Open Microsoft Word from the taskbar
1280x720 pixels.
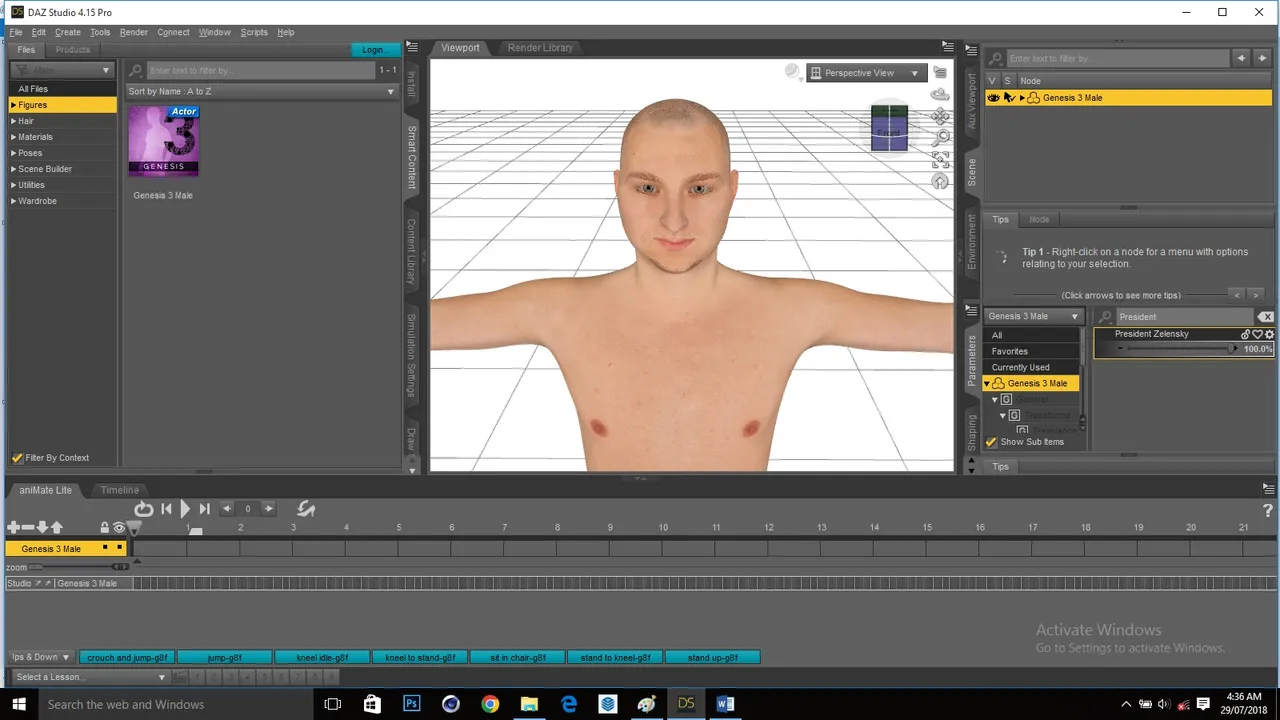pyautogui.click(x=725, y=704)
